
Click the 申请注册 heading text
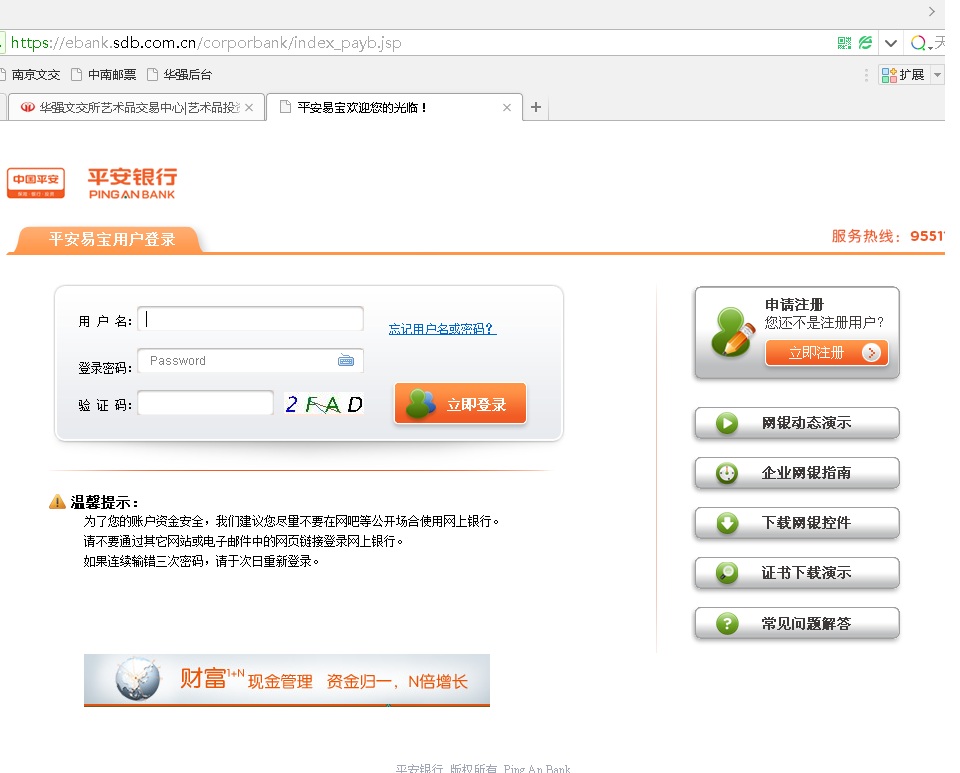[794, 304]
